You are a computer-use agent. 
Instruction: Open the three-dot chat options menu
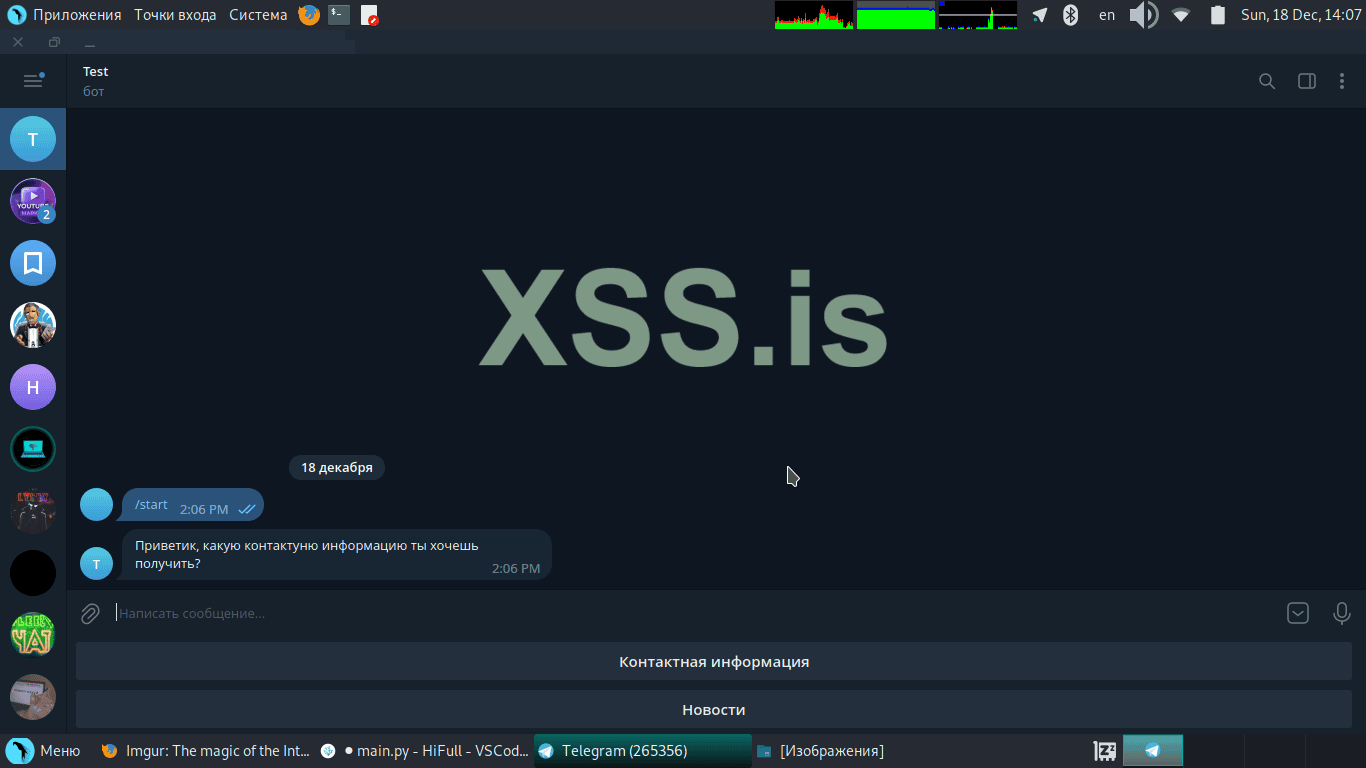[x=1342, y=81]
